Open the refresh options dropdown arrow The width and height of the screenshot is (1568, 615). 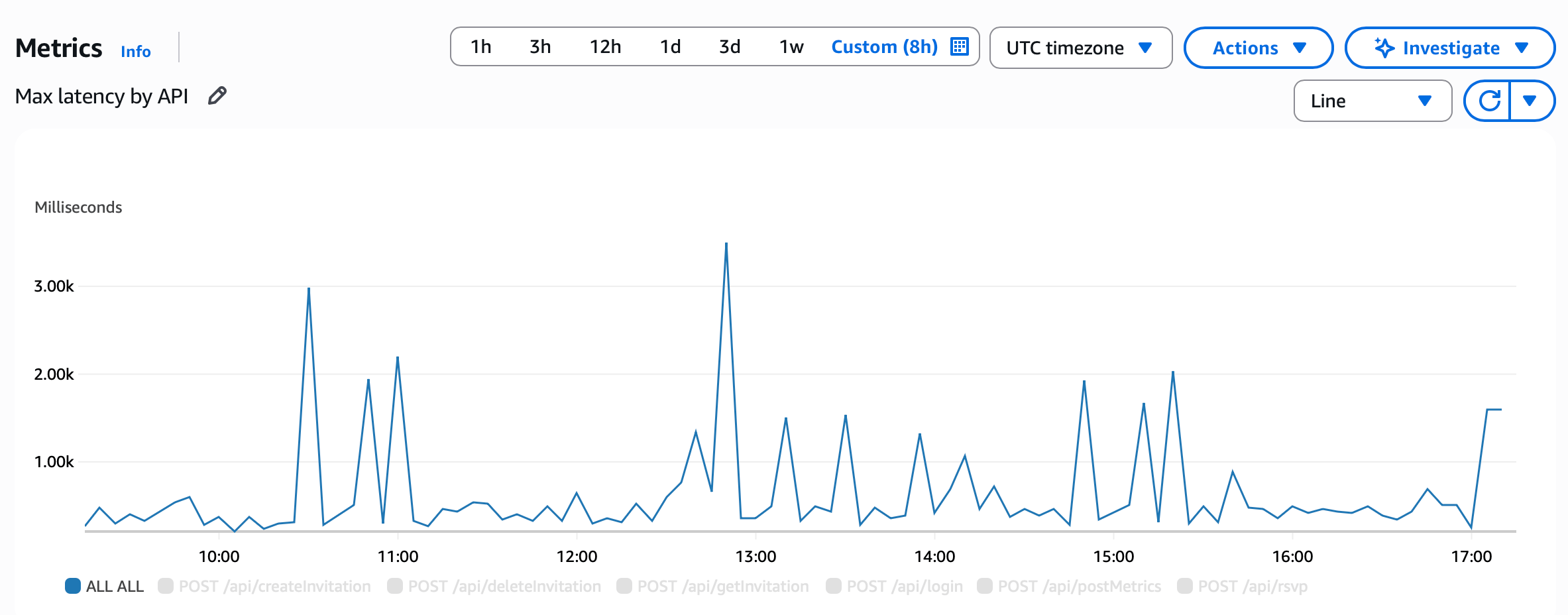pyautogui.click(x=1530, y=101)
